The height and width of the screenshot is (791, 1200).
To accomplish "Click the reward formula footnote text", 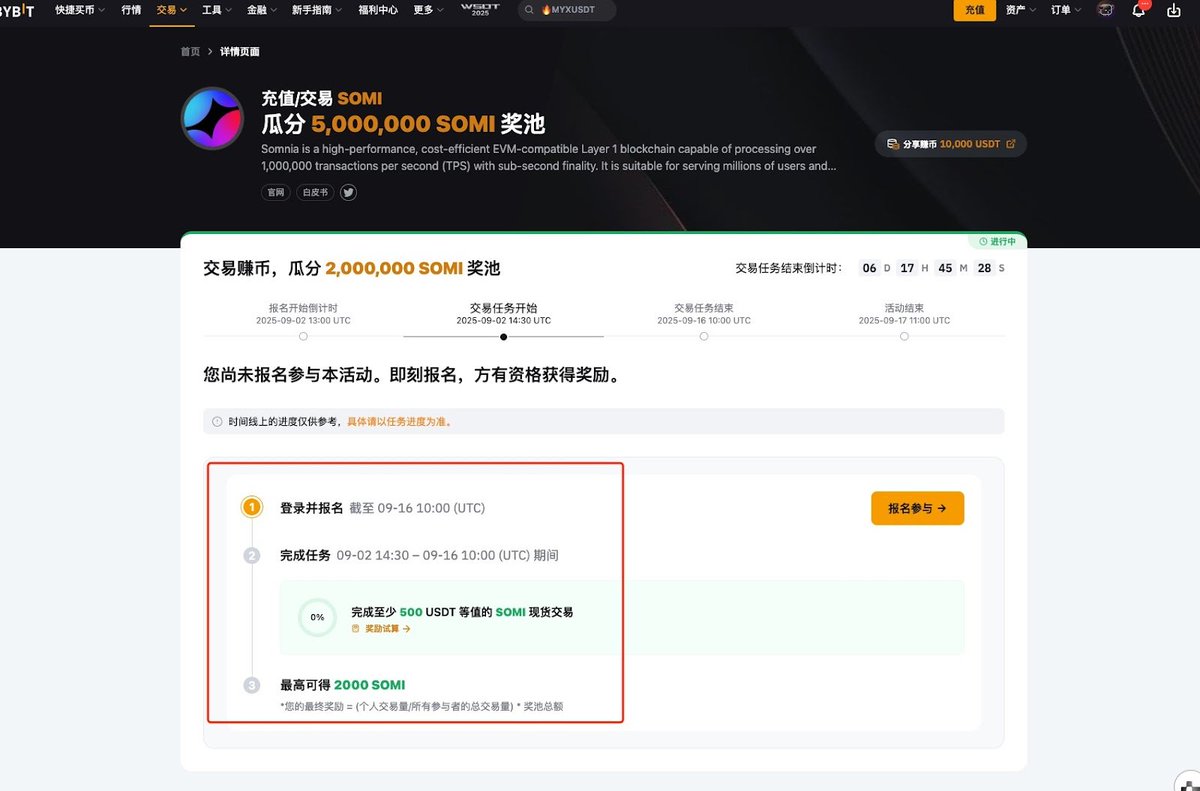I will click(x=421, y=706).
